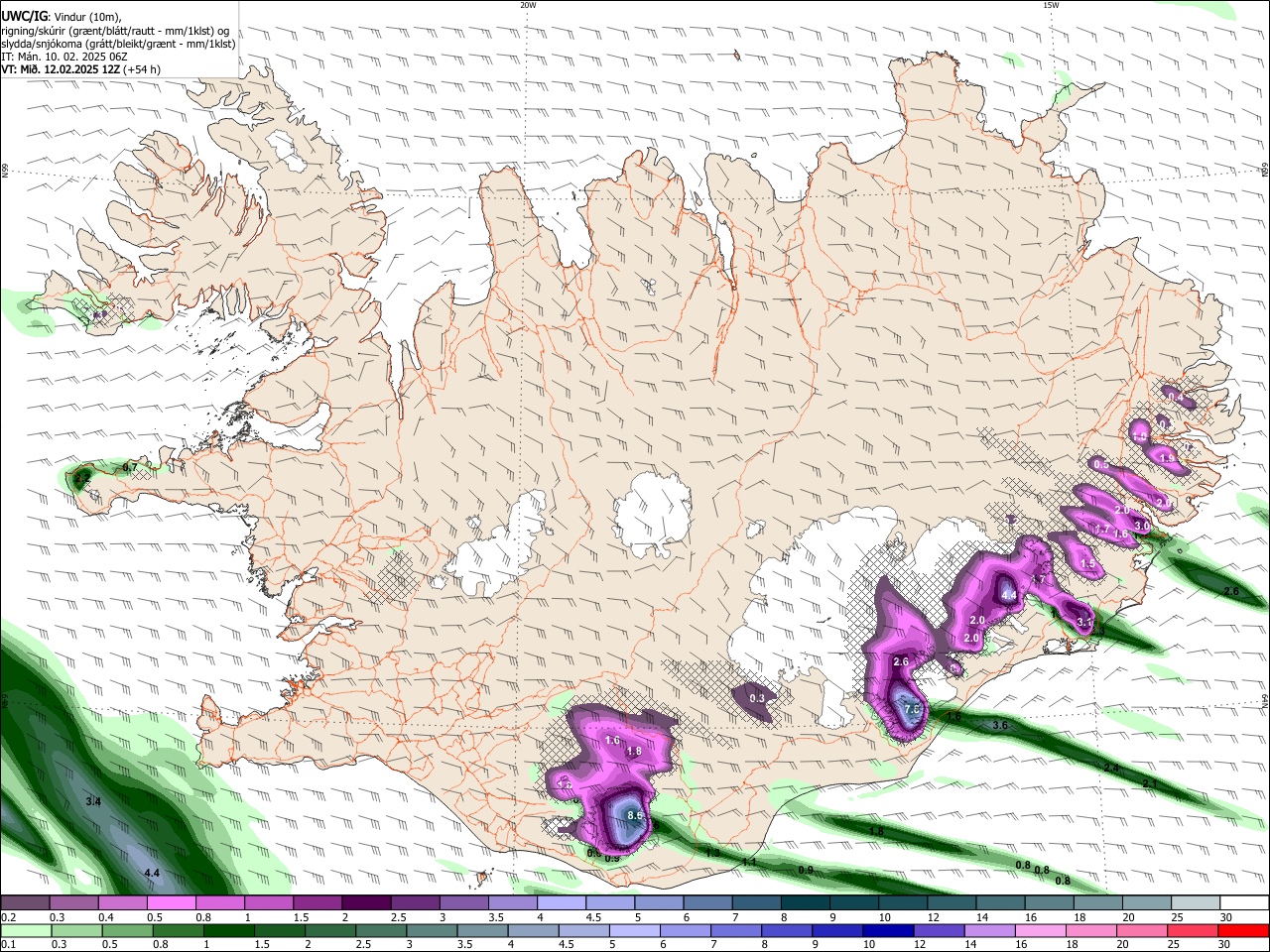
Task: Click the 0.7 value on the western peninsula
Action: pyautogui.click(x=130, y=467)
